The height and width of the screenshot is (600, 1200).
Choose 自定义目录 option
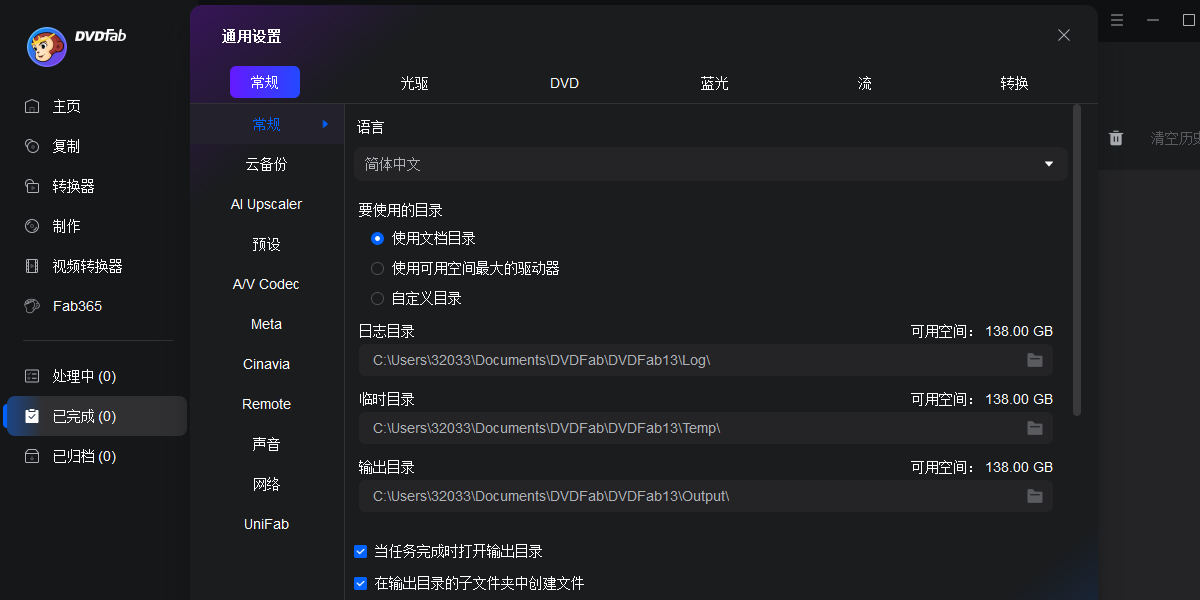click(377, 298)
